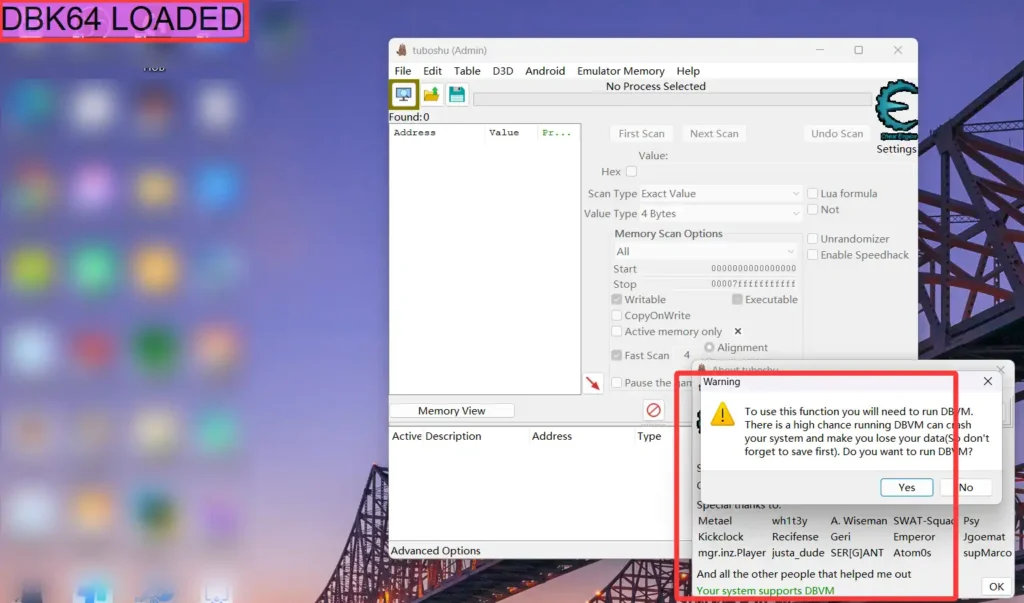Open the process list computer icon
Viewport: 1024px width, 603px height.
click(x=404, y=95)
